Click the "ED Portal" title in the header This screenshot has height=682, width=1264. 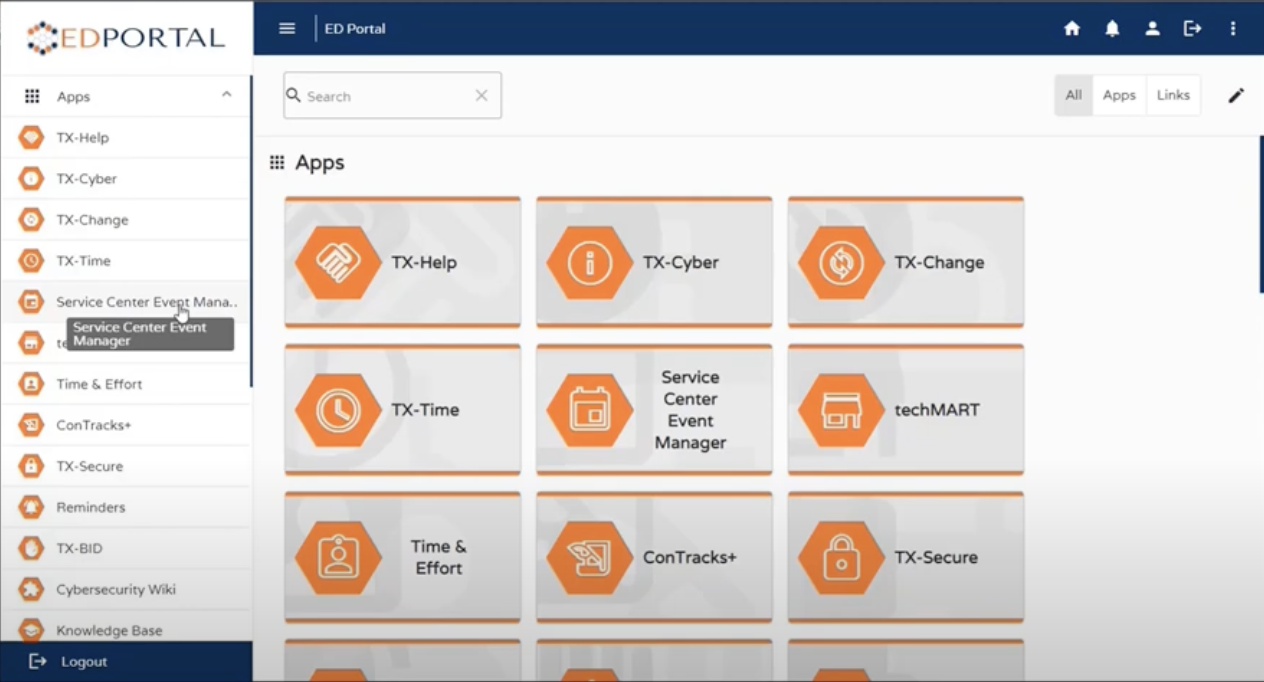(x=355, y=29)
